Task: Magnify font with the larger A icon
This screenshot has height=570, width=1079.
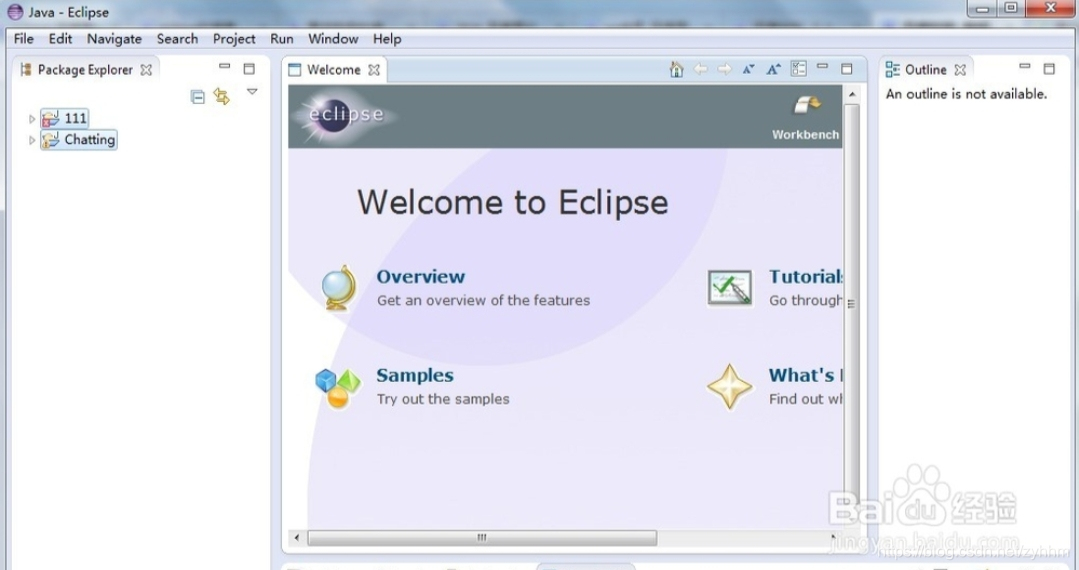Action: click(x=773, y=69)
